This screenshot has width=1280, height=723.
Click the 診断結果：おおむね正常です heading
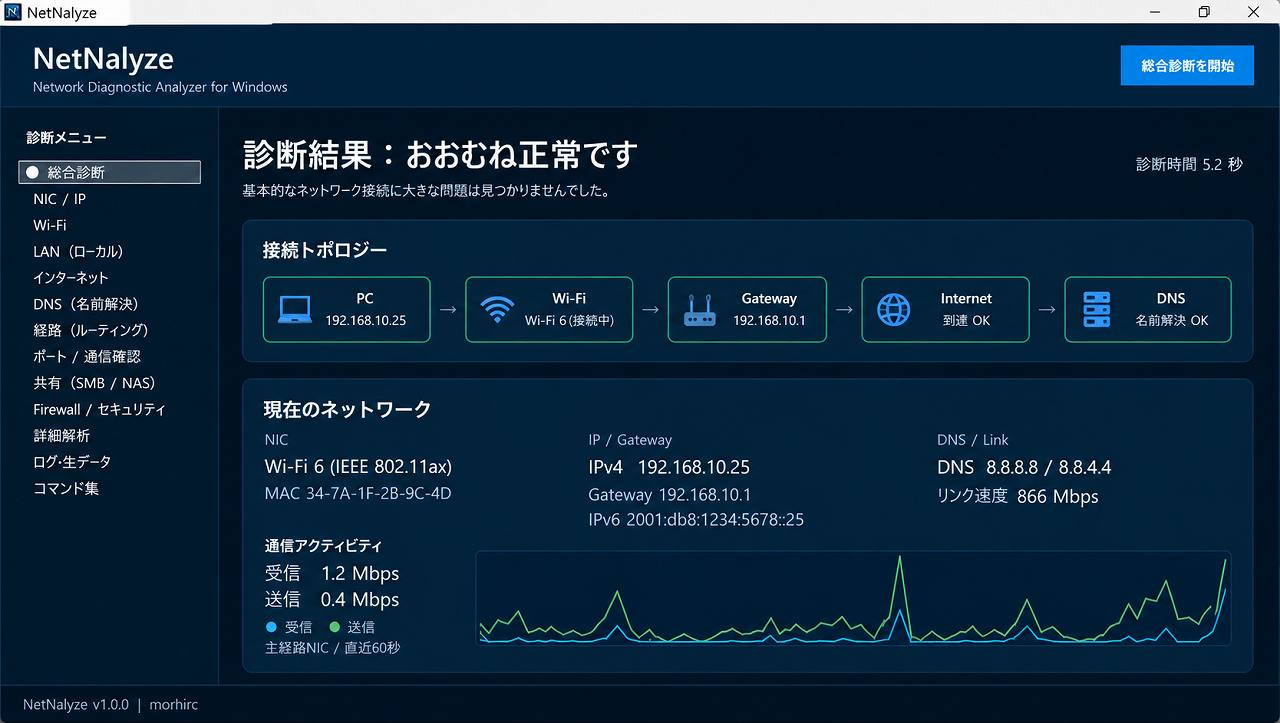coord(441,155)
